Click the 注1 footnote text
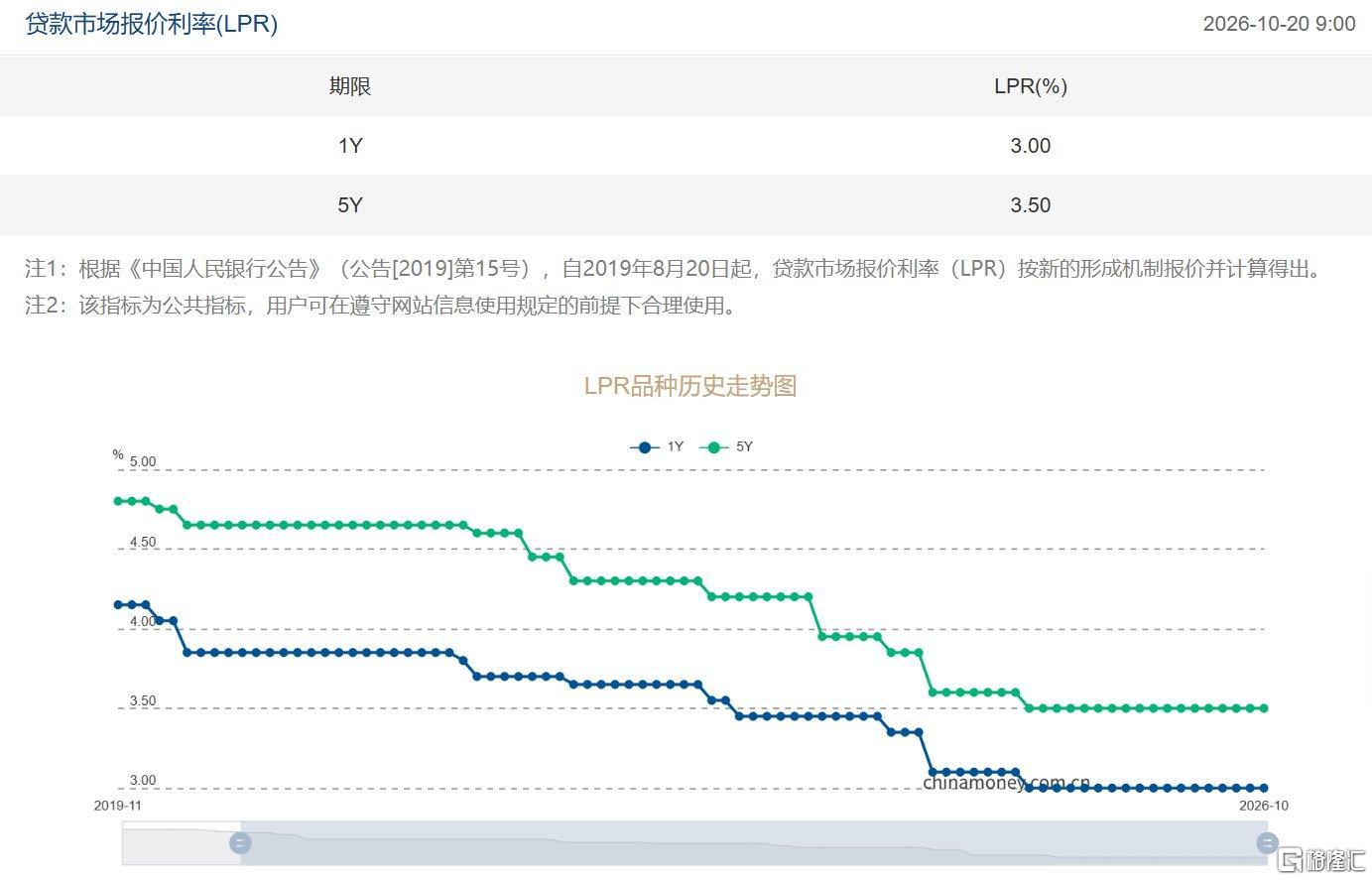The image size is (1372, 880). point(674,268)
